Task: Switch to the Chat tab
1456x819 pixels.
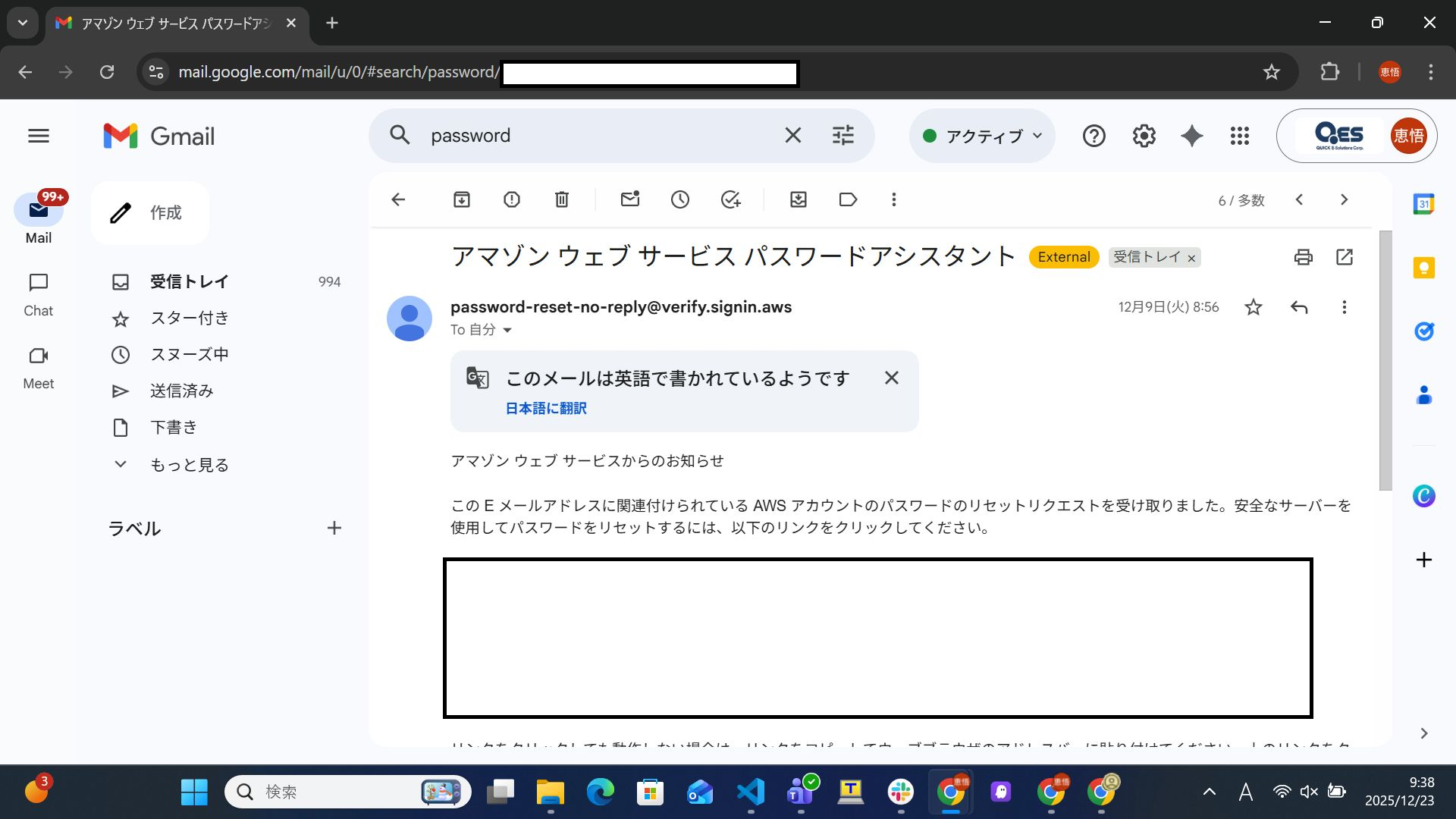Action: click(38, 293)
